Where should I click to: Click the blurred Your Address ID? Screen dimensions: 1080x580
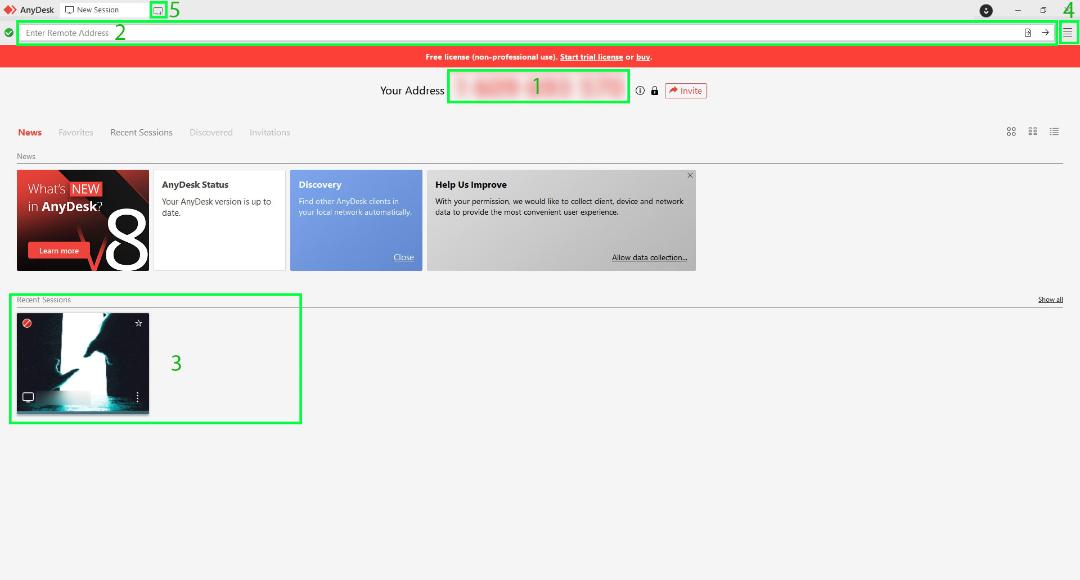(x=538, y=87)
